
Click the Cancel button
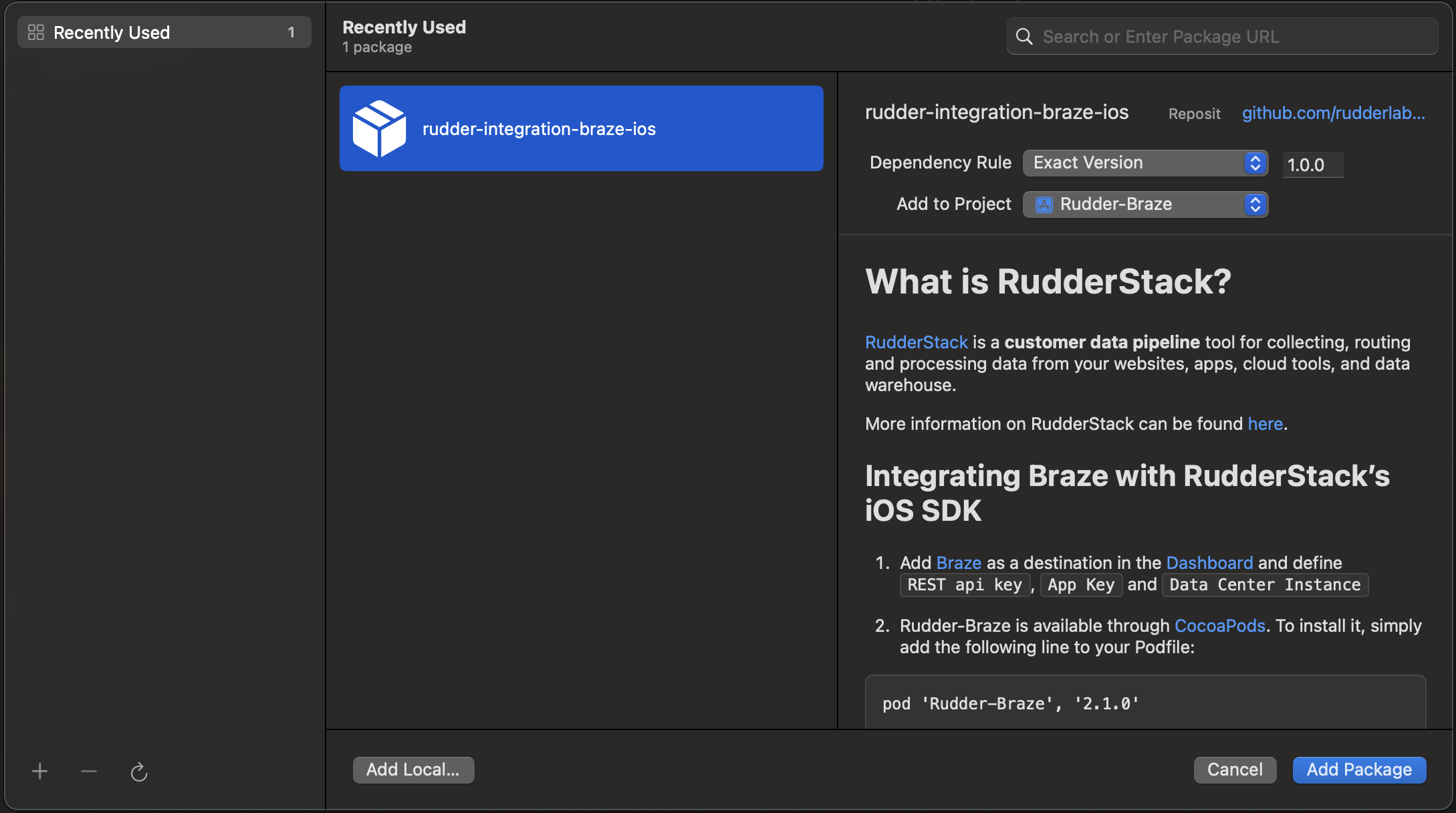pos(1235,770)
